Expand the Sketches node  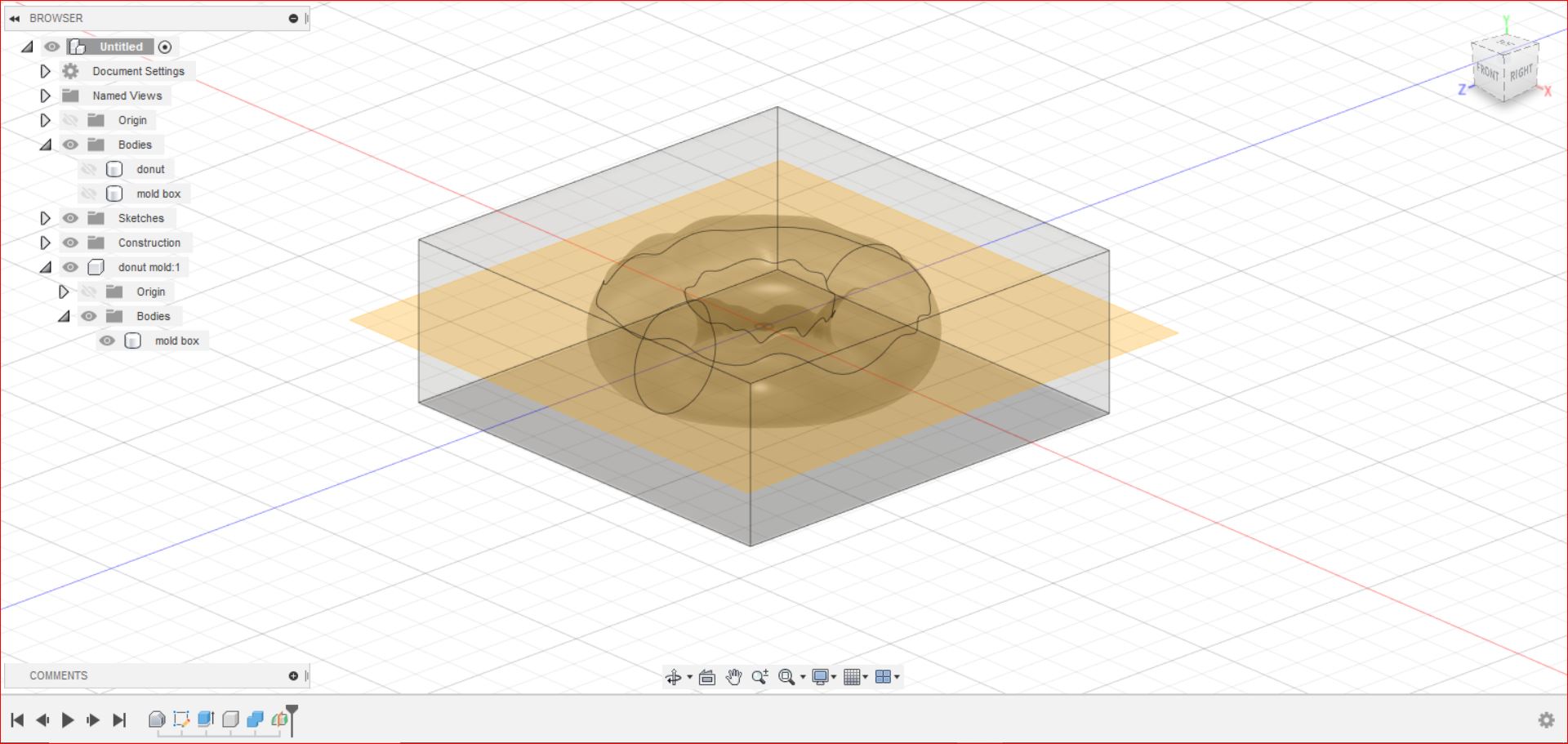tap(45, 218)
